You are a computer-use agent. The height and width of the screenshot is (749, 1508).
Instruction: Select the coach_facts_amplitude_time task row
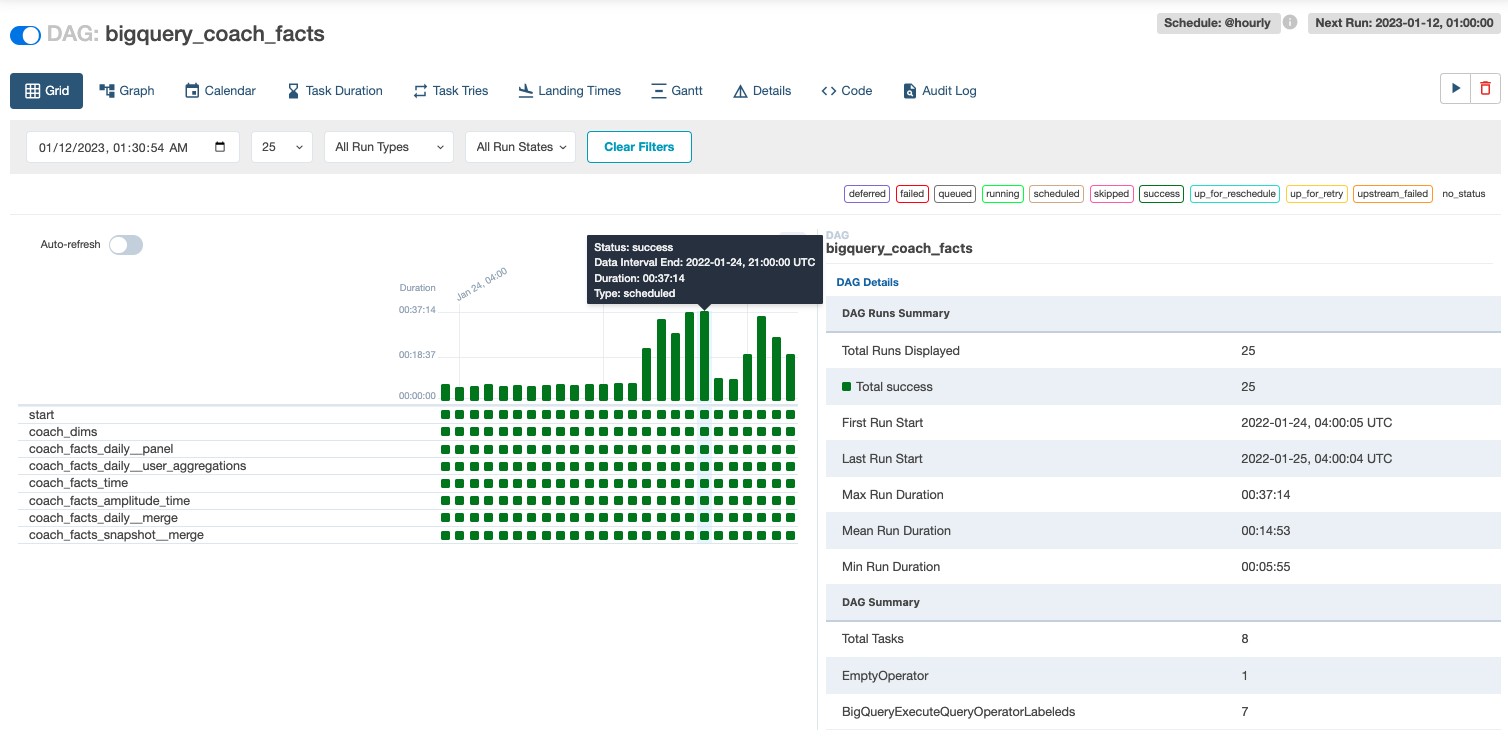[407, 501]
